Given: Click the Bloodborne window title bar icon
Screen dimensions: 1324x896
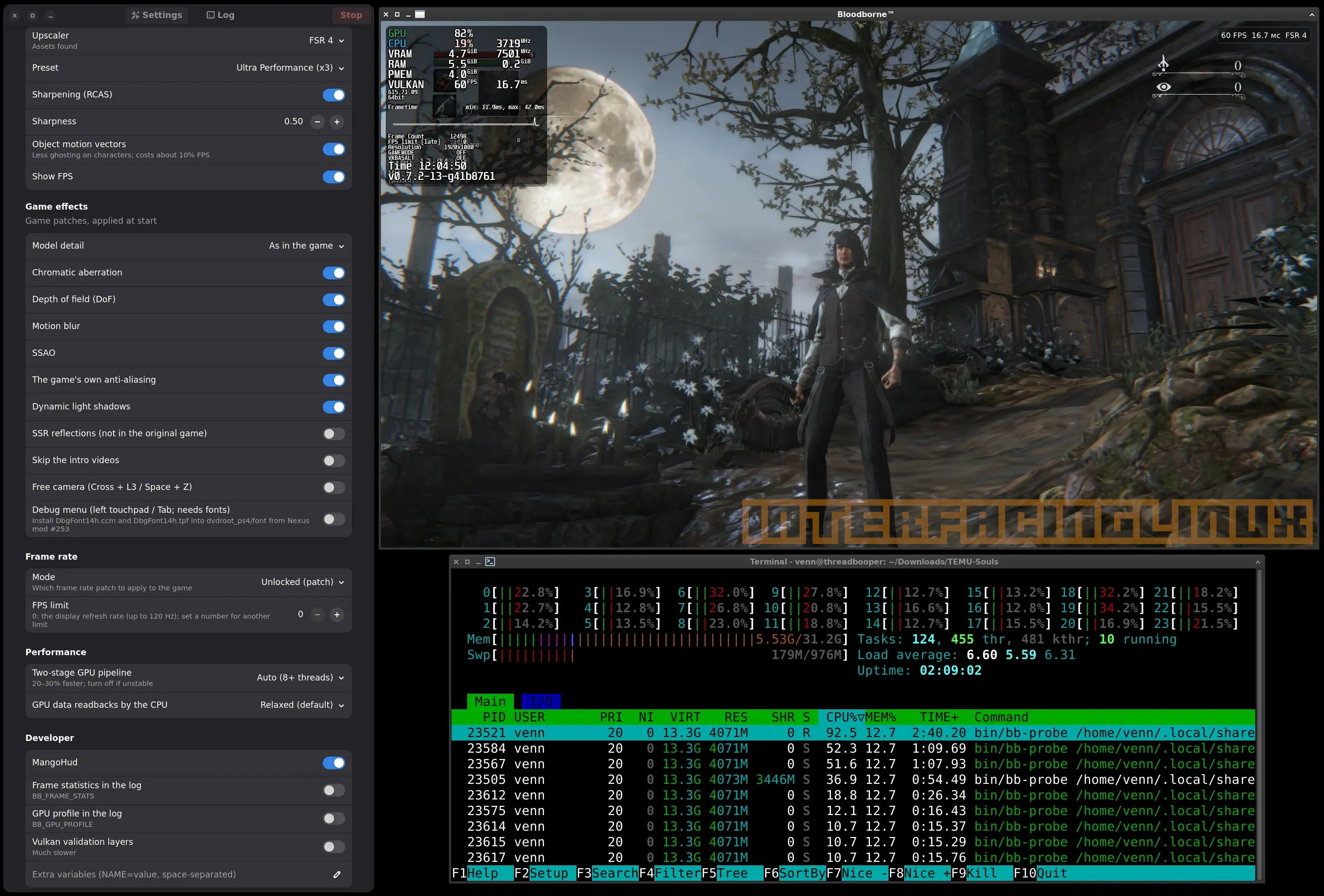Looking at the screenshot, I should (420, 14).
